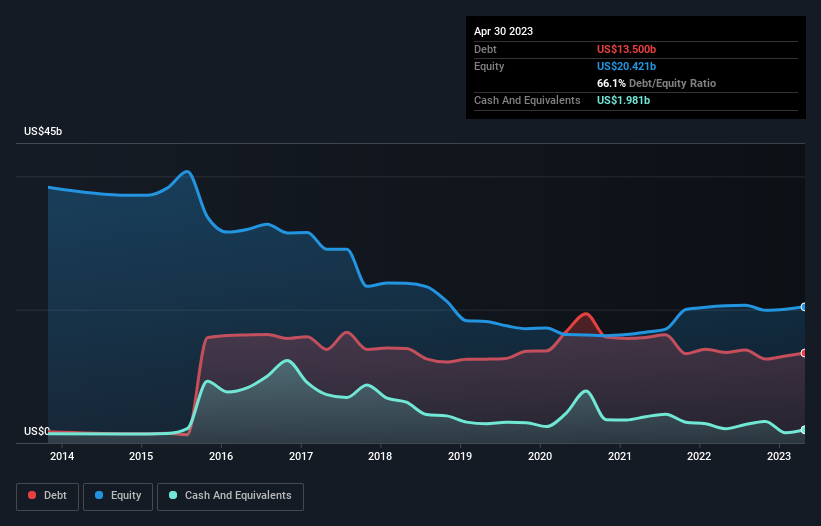Screen dimensions: 821x526
Task: Click the 2019 x-axis label
Action: pos(460,456)
